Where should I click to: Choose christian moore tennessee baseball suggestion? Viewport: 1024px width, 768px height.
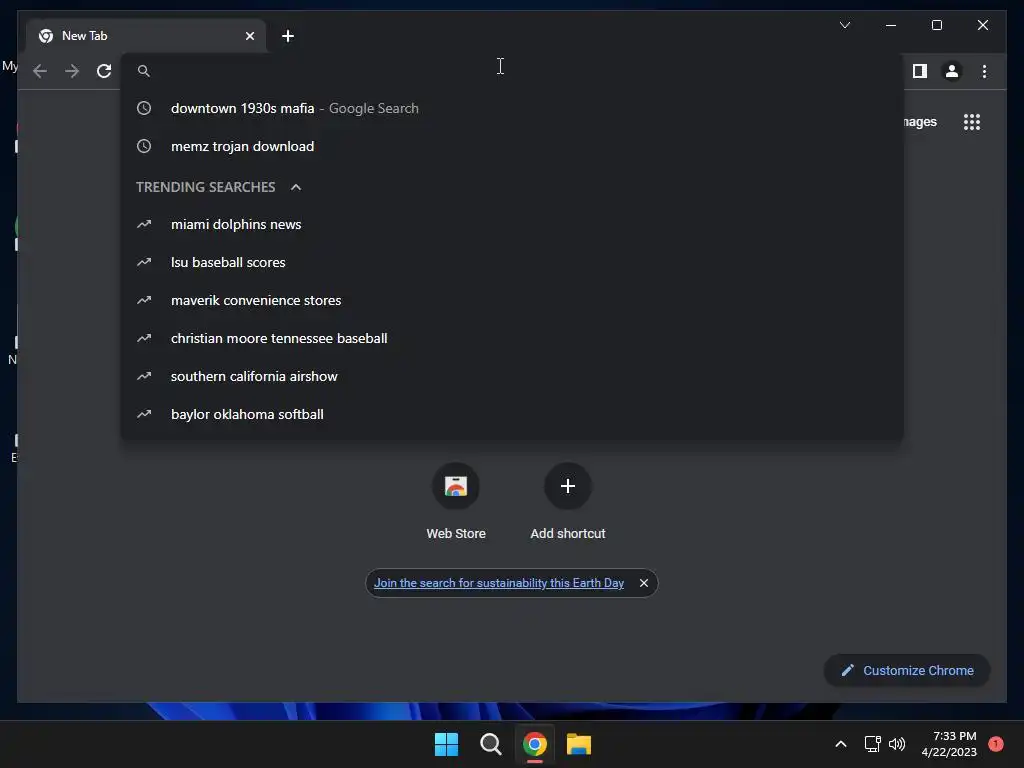[513, 338]
